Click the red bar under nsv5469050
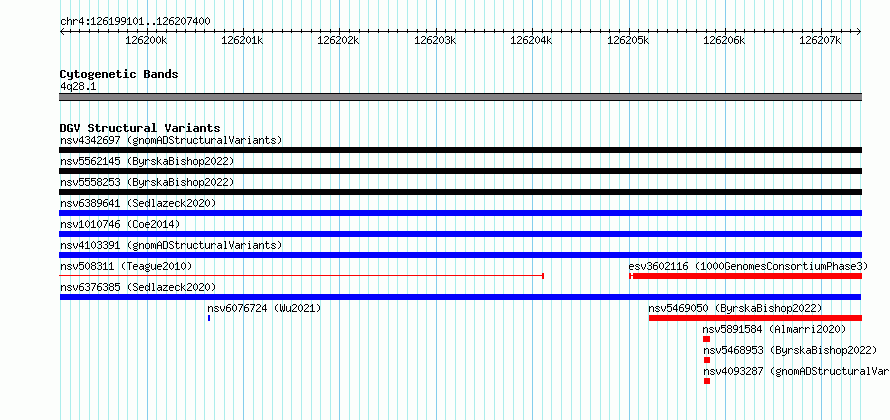Image resolution: width=890 pixels, height=420 pixels. pyautogui.click(x=755, y=318)
